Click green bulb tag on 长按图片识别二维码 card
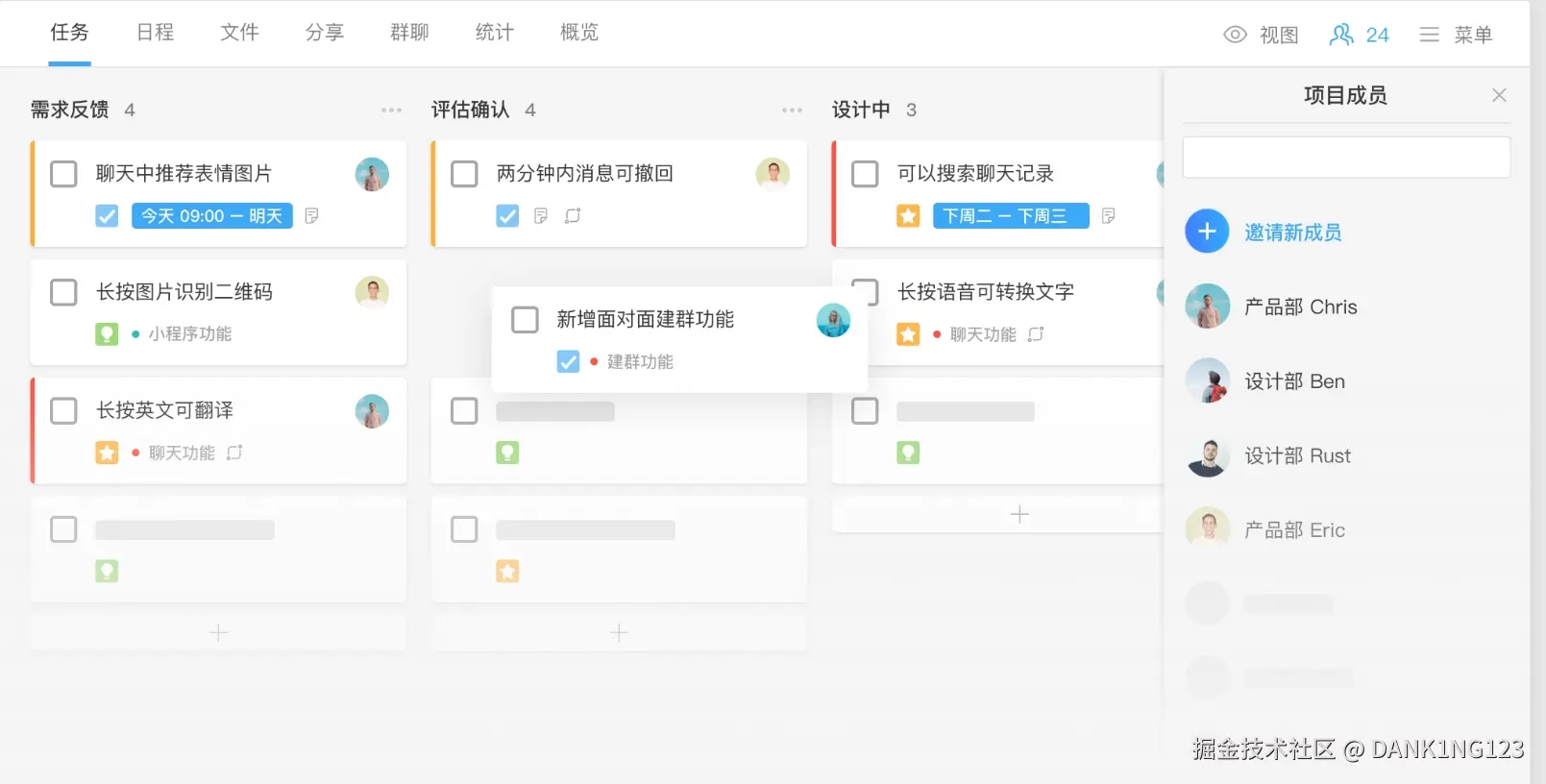This screenshot has width=1546, height=784. click(x=107, y=334)
